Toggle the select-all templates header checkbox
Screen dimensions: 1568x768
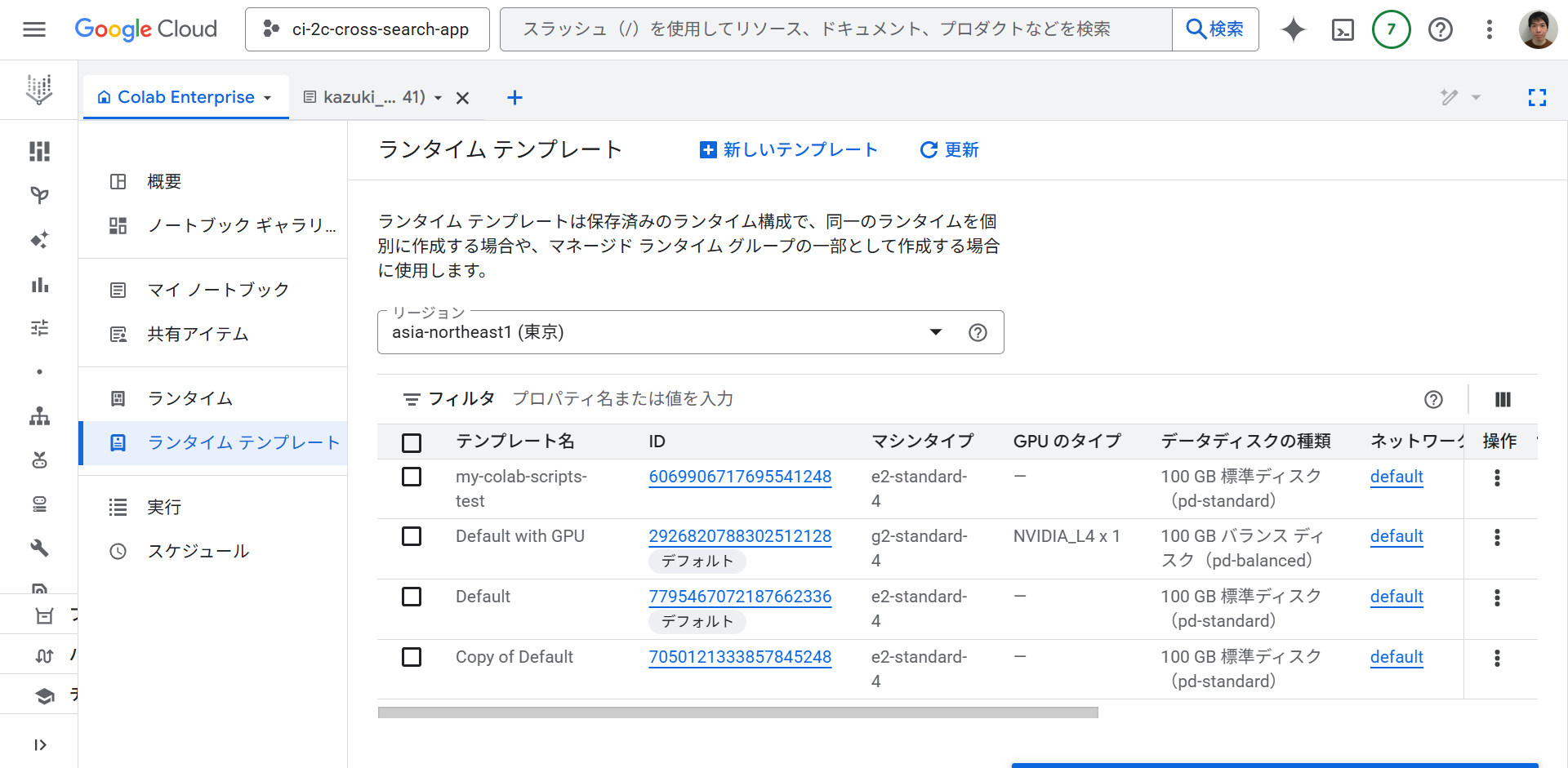[412, 442]
